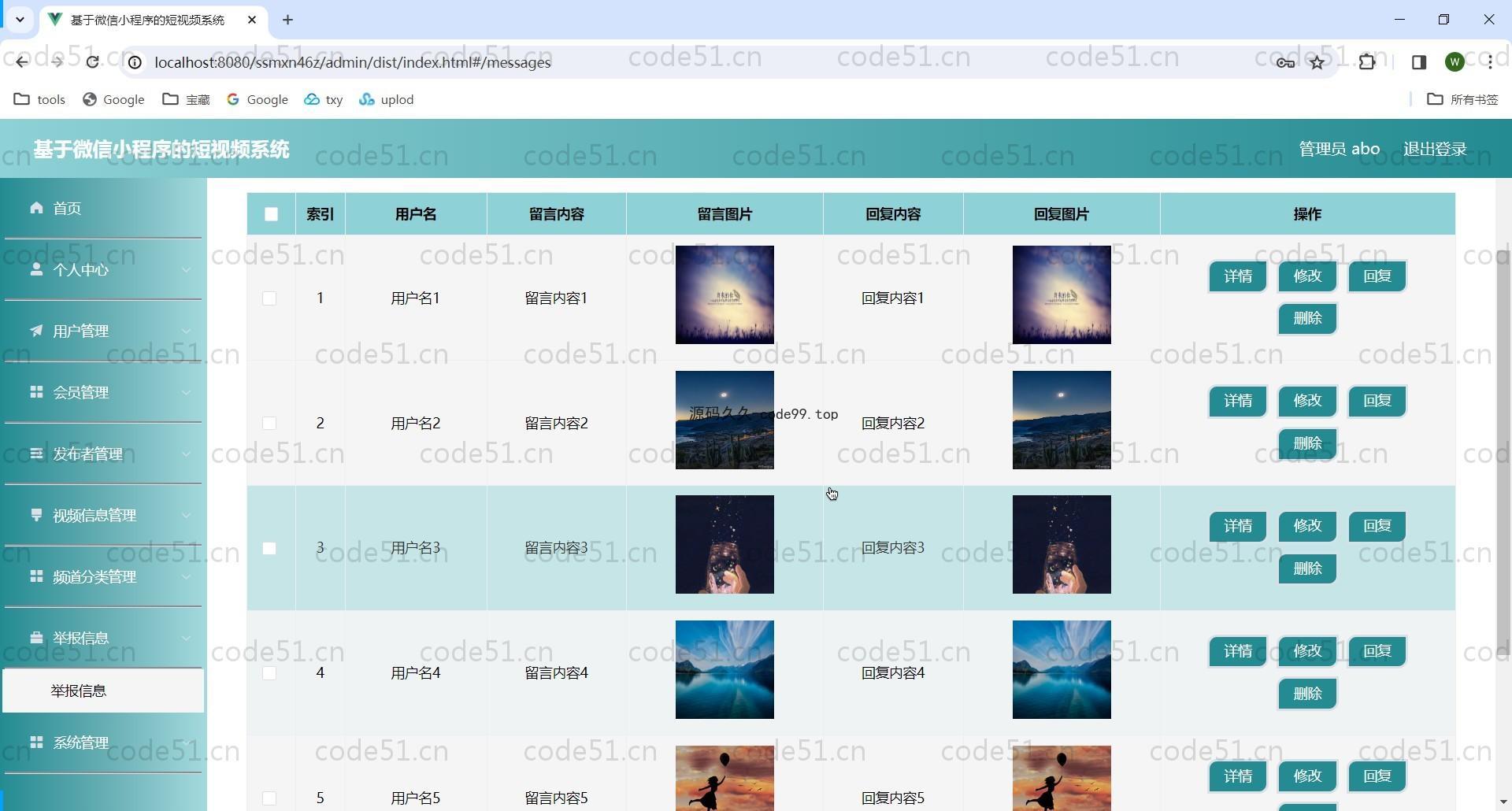Open the browser extensions puzzle icon
The width and height of the screenshot is (1512, 811).
coord(1367,62)
